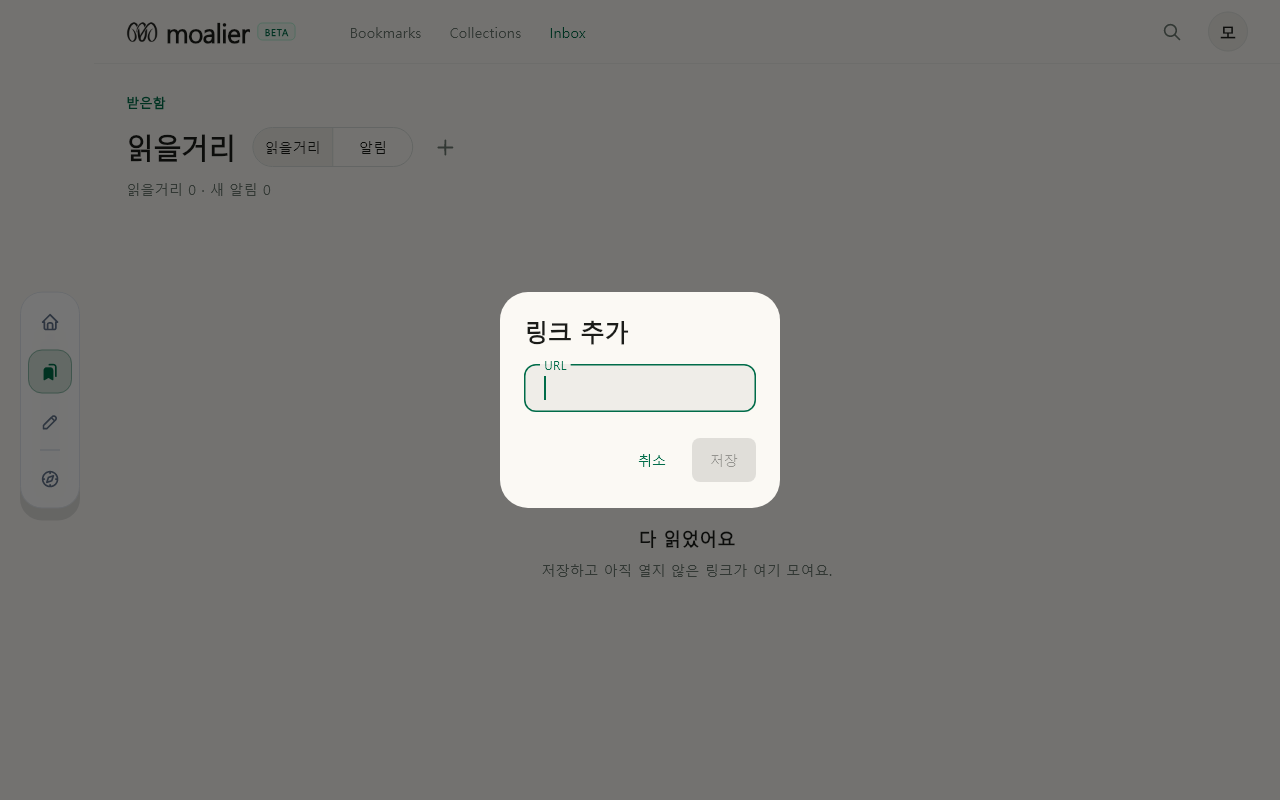This screenshot has height=800, width=1280.
Task: Select the bookmarks sidebar icon
Action: tap(50, 372)
